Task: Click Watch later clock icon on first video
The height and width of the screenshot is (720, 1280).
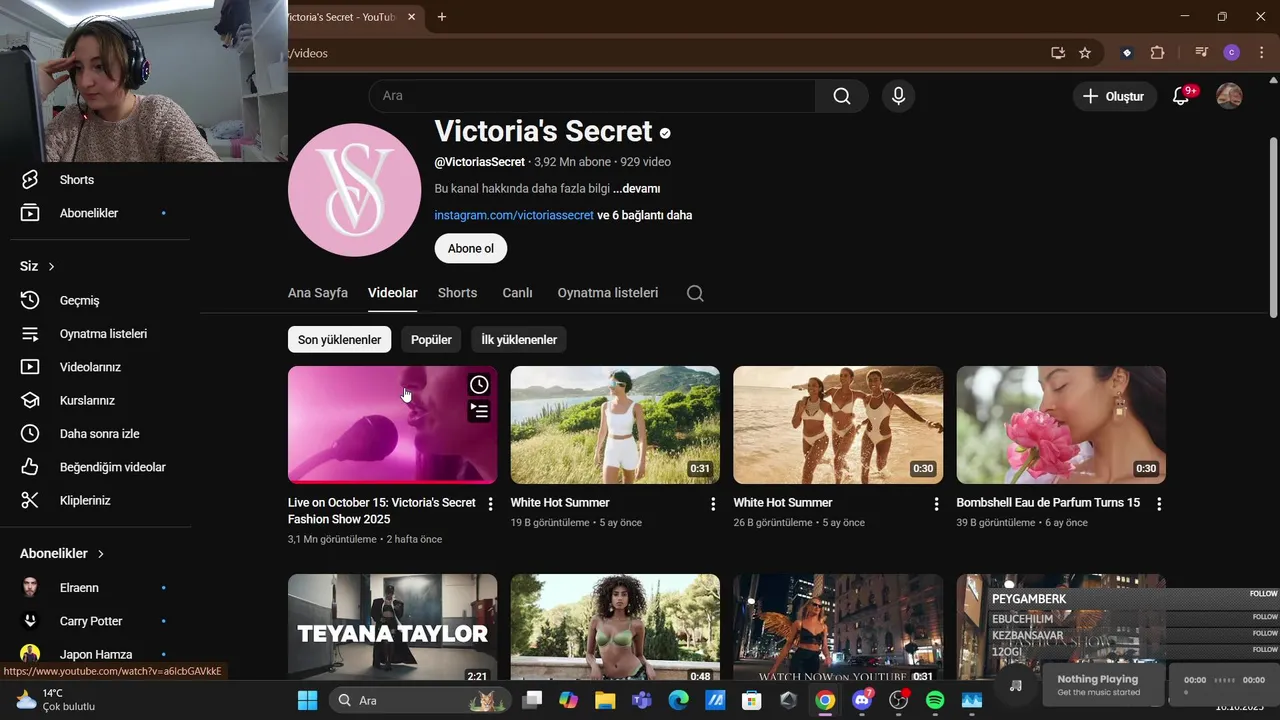Action: pyautogui.click(x=479, y=385)
